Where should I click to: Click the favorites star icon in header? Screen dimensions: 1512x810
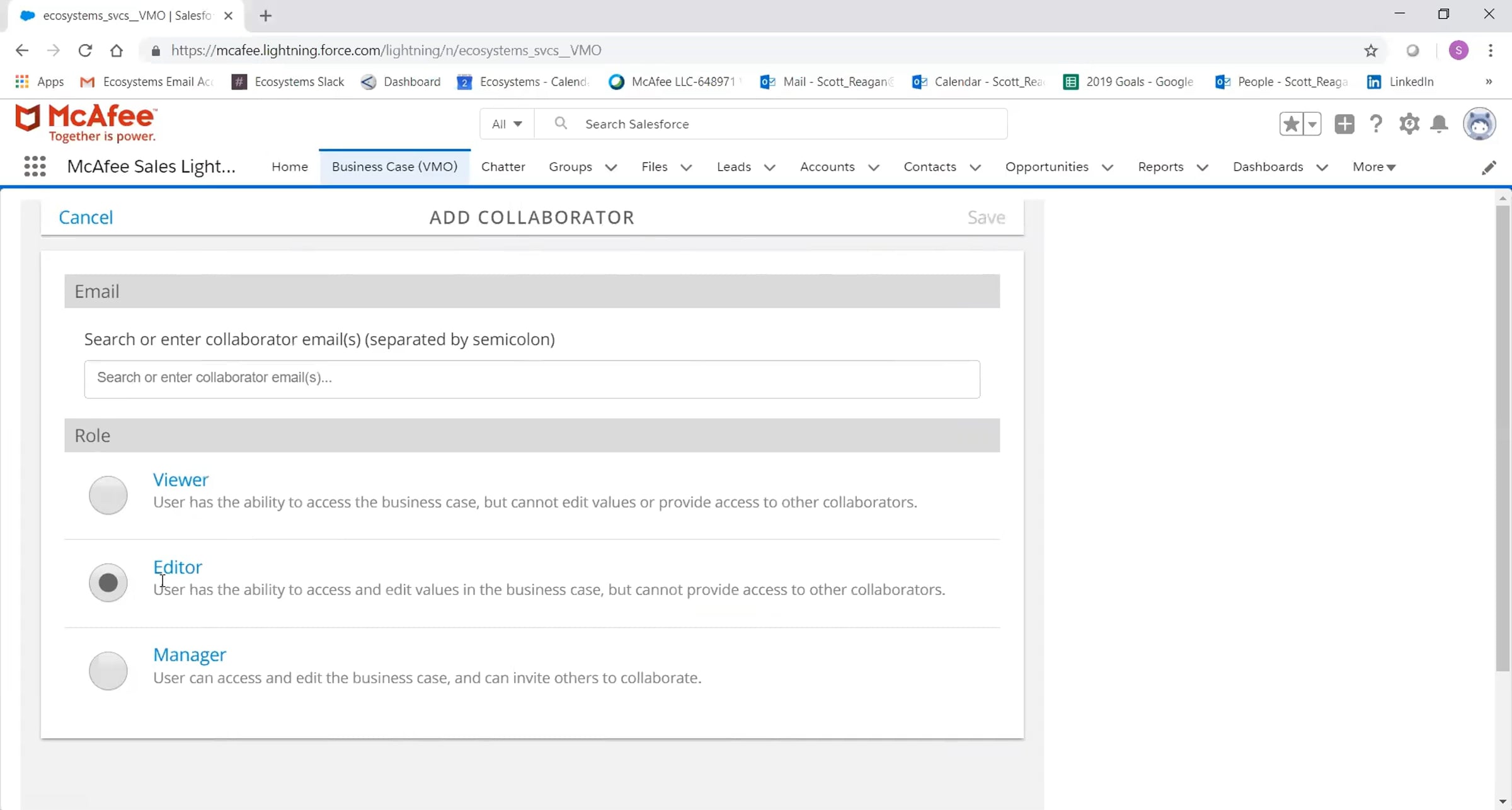pos(1291,124)
